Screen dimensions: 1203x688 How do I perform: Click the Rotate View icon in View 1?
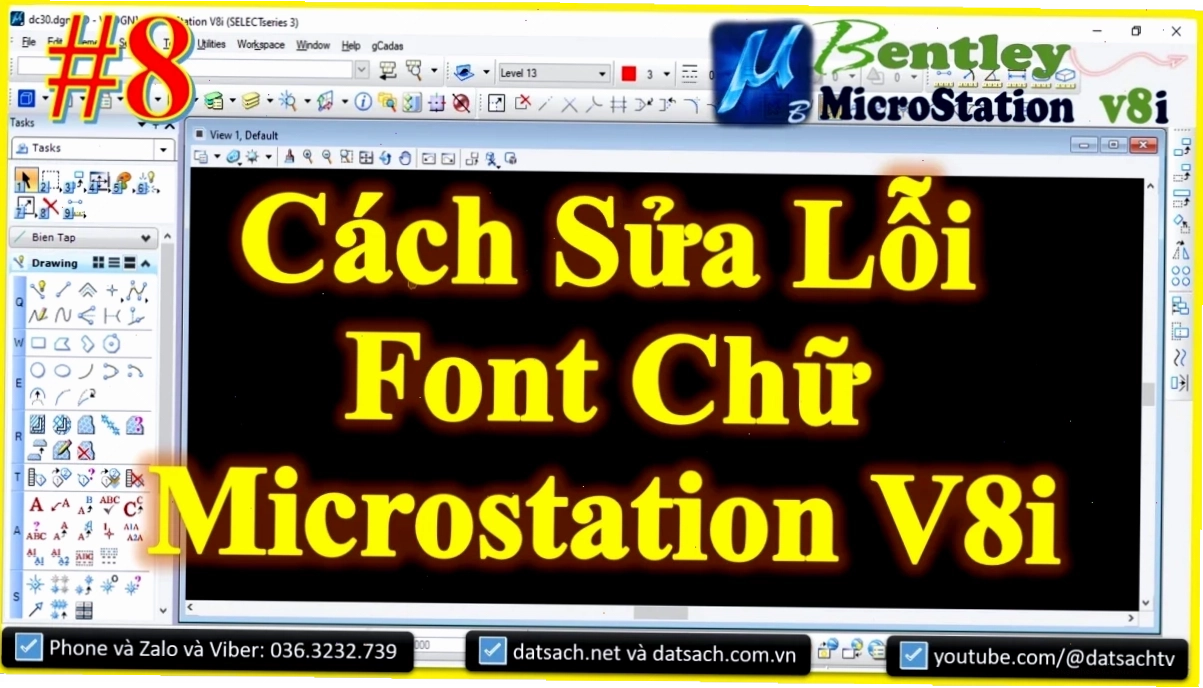pos(385,157)
